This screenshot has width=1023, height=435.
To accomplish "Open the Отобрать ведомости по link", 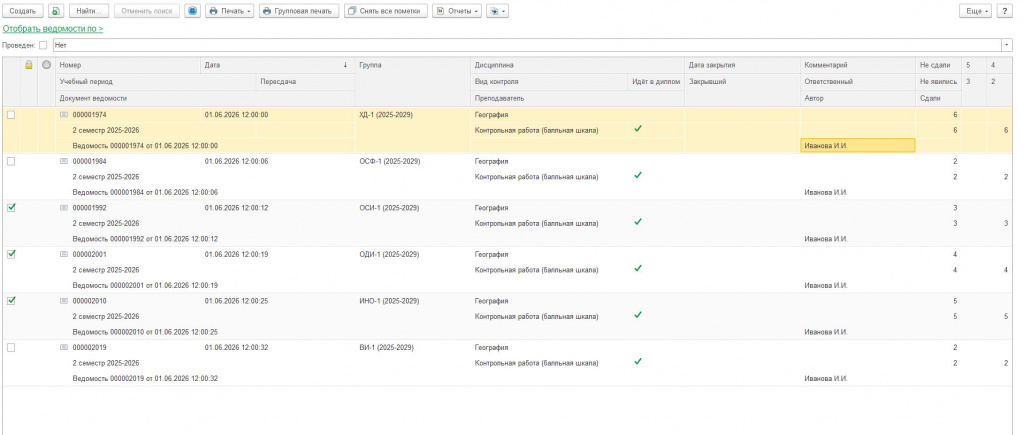I will (52, 29).
